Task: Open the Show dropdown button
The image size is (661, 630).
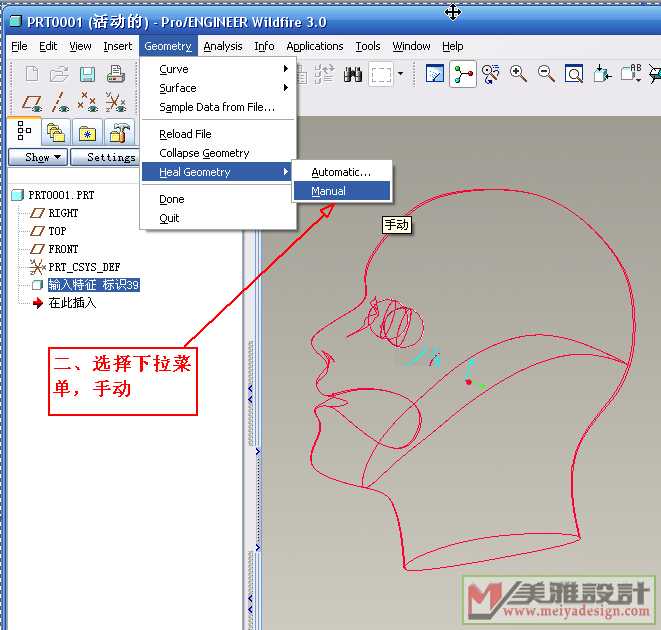Action: (38, 157)
